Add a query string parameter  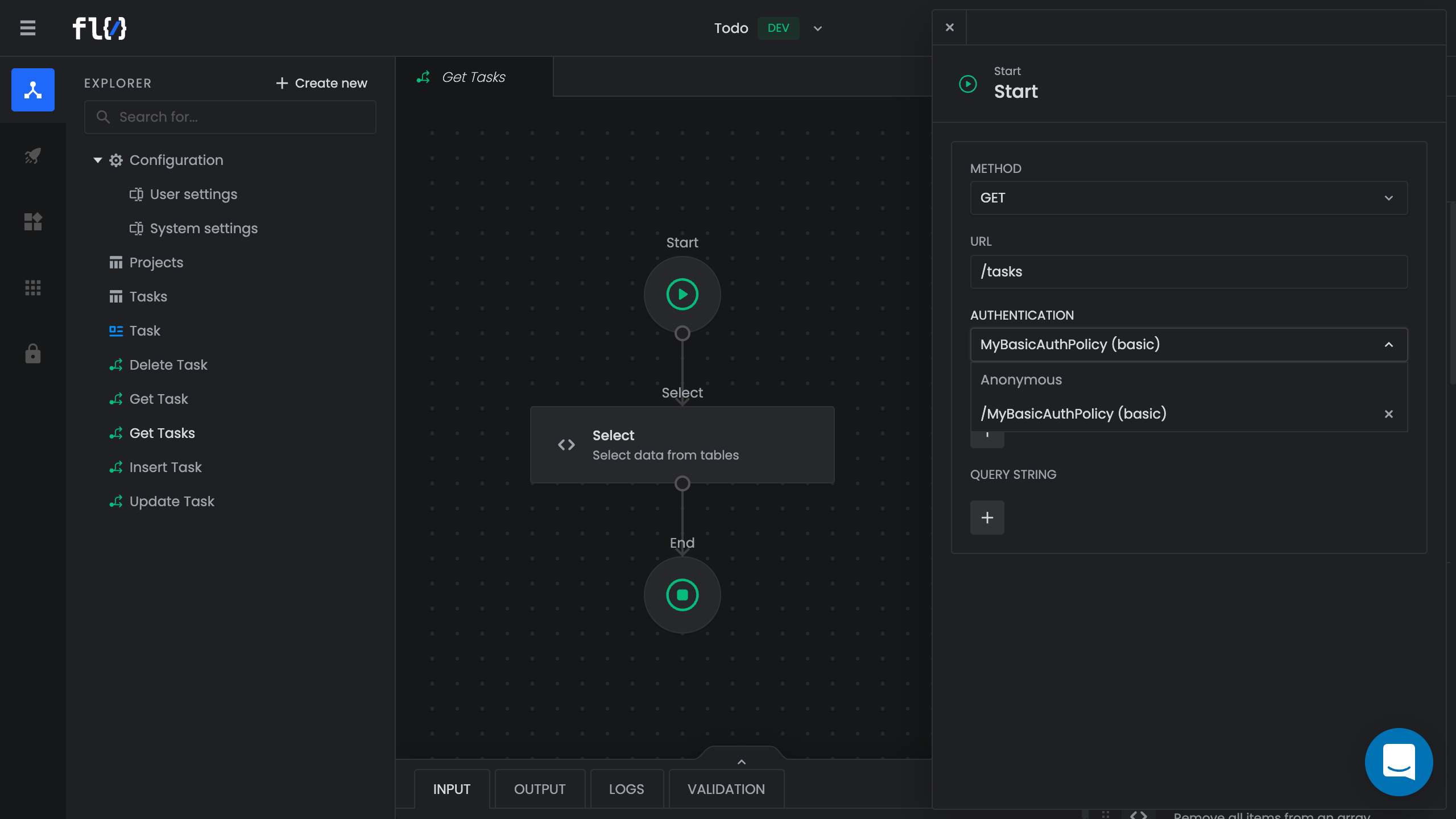click(x=987, y=518)
